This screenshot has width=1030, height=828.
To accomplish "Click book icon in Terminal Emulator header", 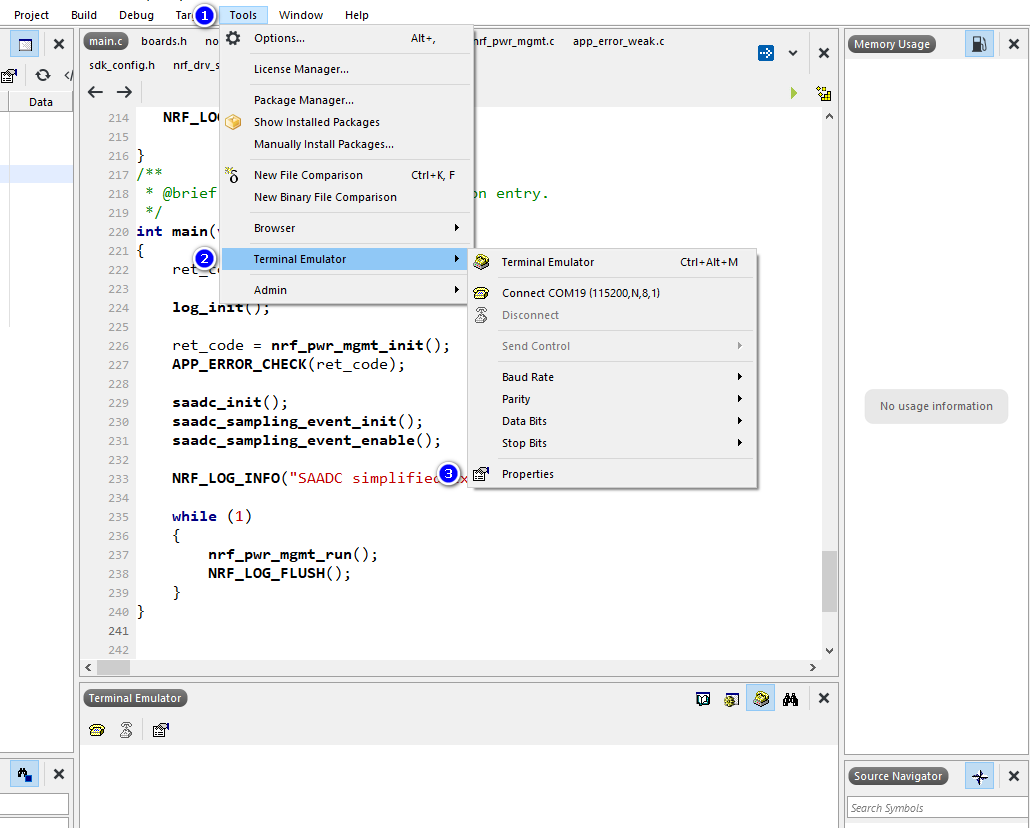I will point(703,699).
